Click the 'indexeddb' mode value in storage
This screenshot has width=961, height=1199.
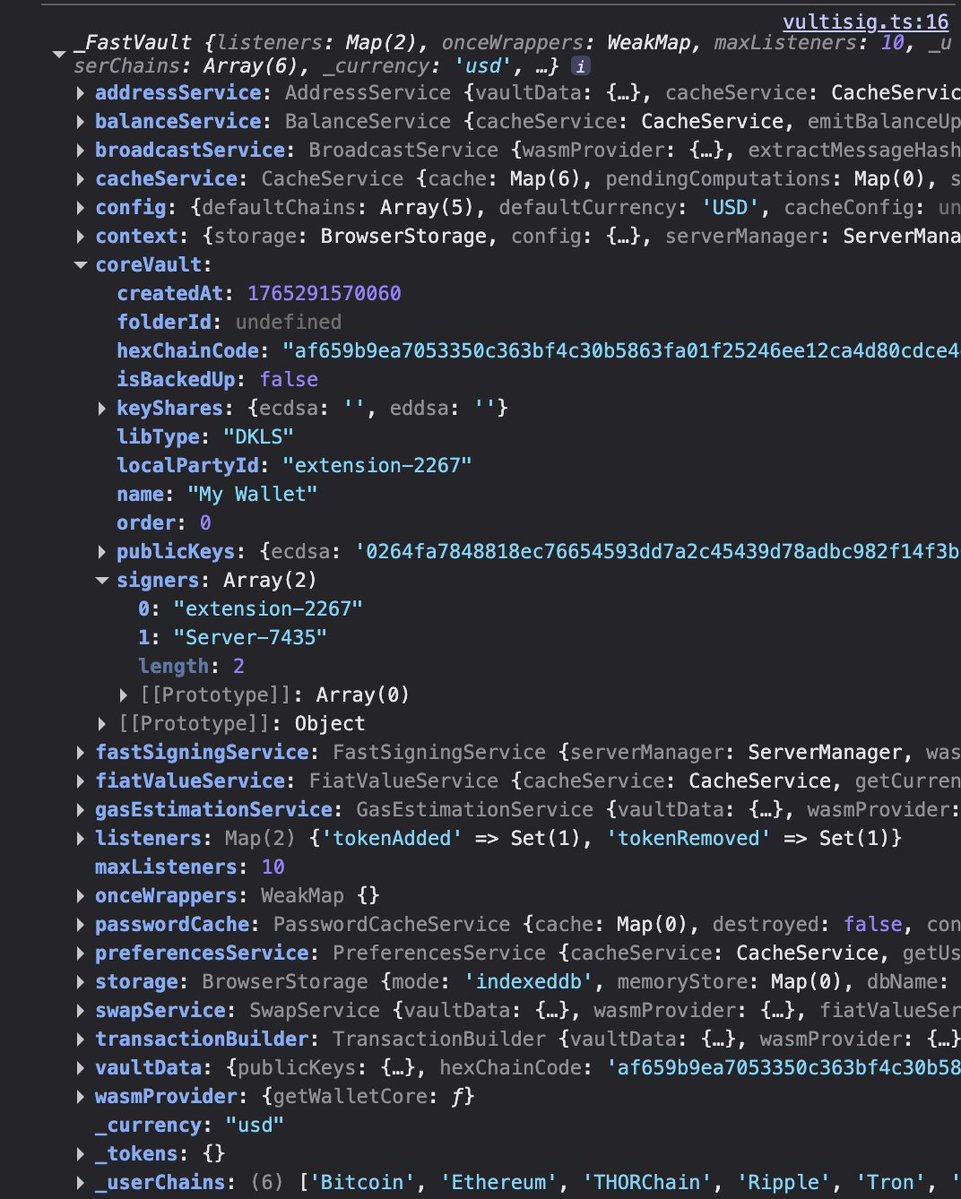(x=528, y=982)
